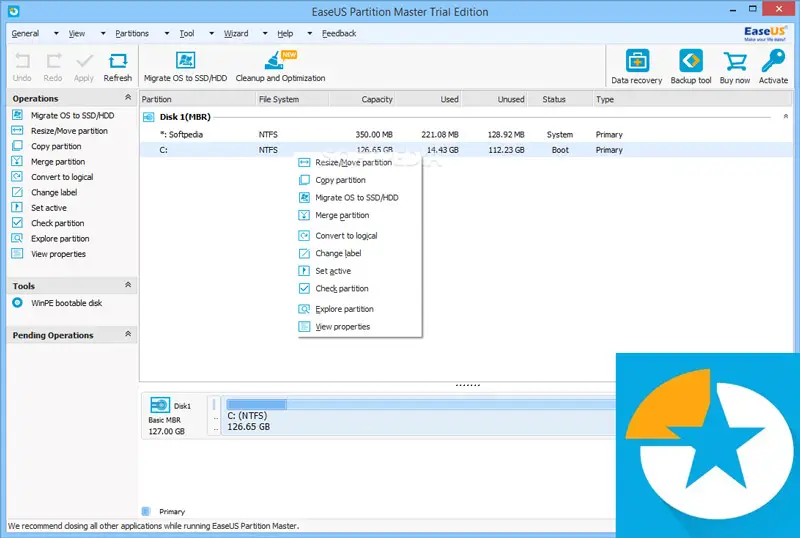Open the Wizard menu dropdown arrow

pyautogui.click(x=265, y=33)
